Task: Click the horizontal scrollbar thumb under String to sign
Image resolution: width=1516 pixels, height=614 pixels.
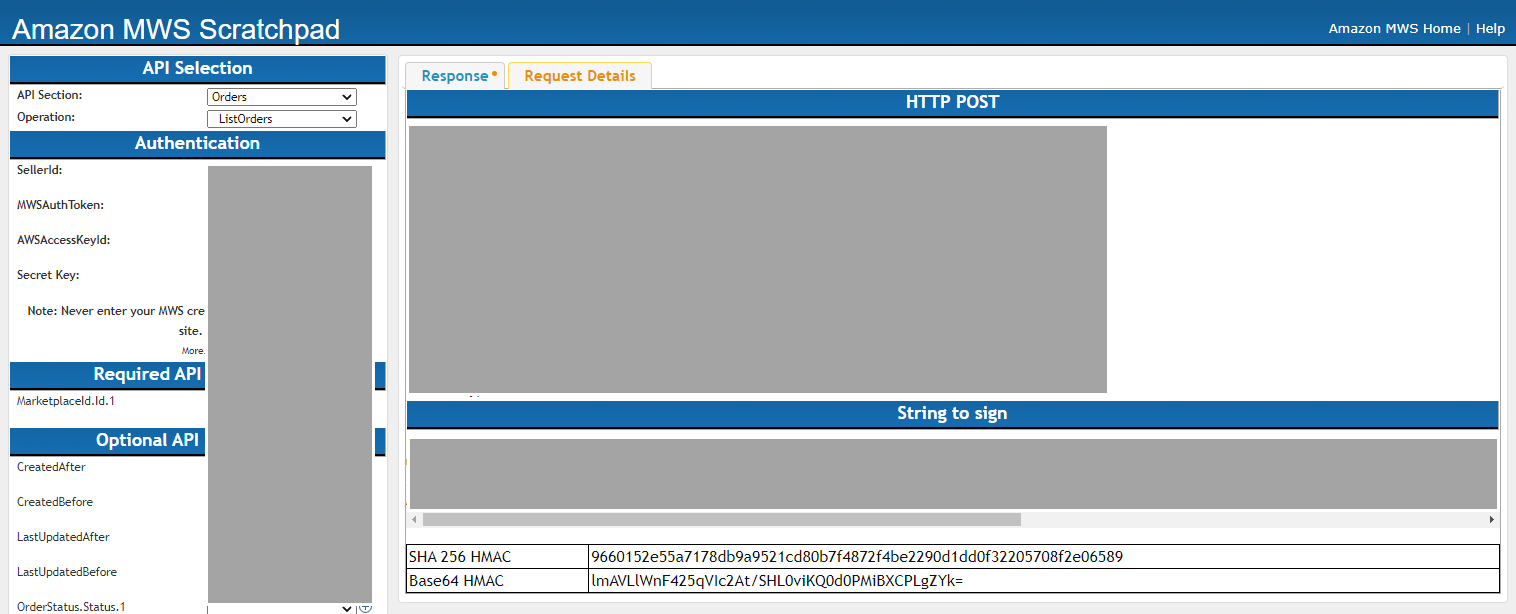Action: click(x=721, y=520)
